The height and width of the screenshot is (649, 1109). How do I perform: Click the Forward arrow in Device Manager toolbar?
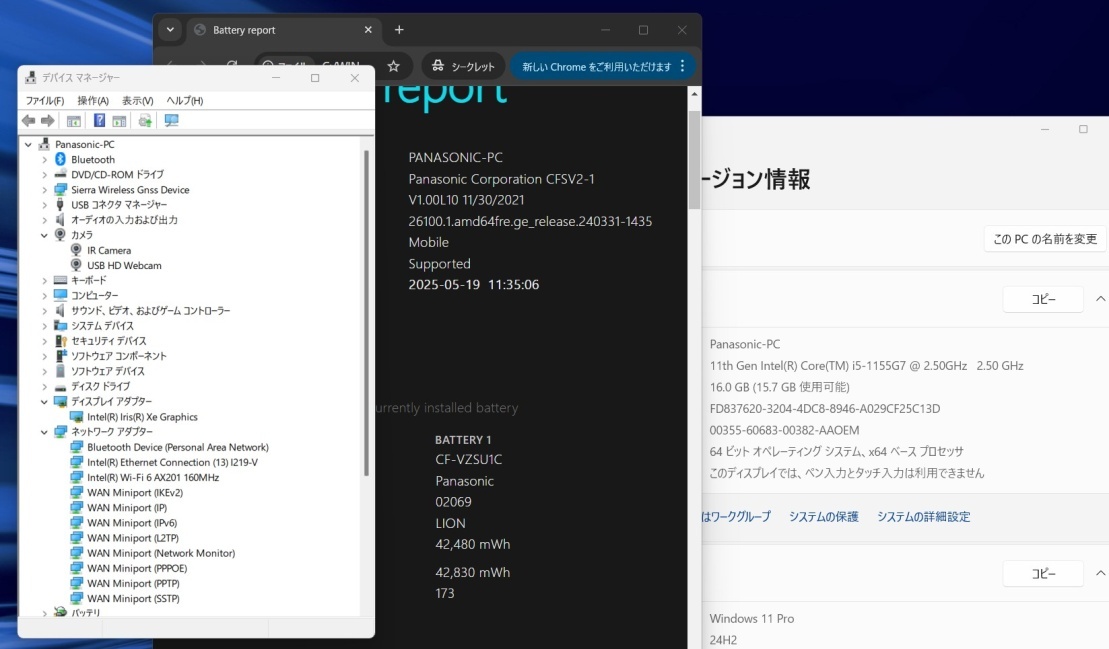pos(47,121)
